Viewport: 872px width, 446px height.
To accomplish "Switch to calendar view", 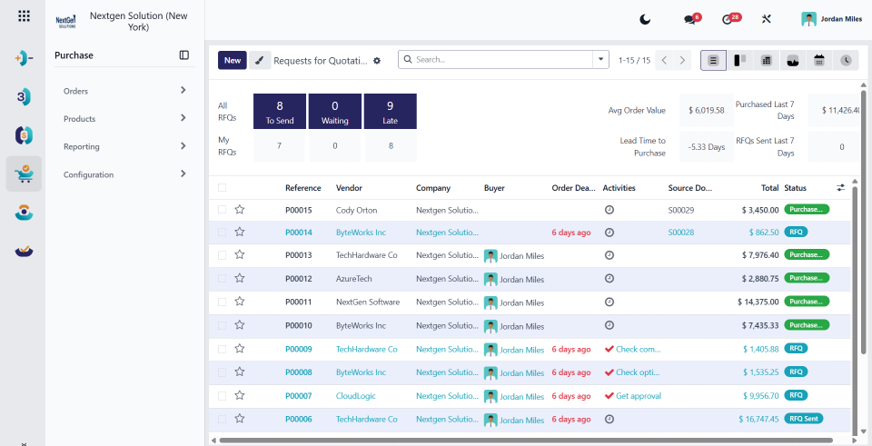I will [819, 60].
